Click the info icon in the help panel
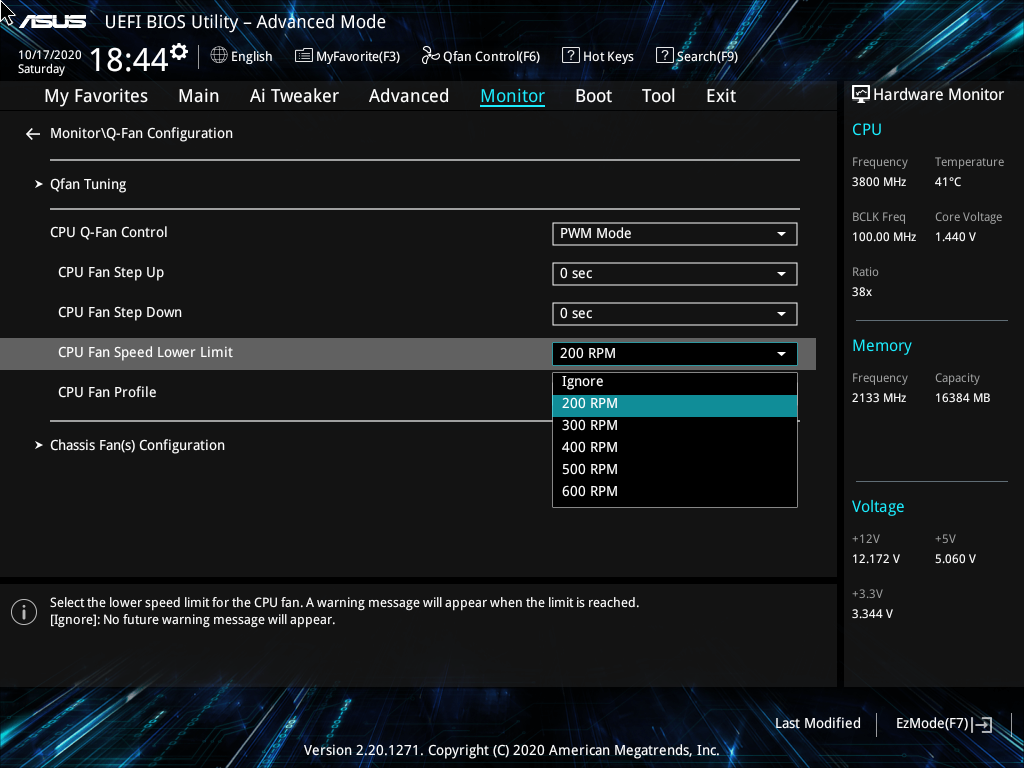The image size is (1024, 768). click(x=24, y=612)
